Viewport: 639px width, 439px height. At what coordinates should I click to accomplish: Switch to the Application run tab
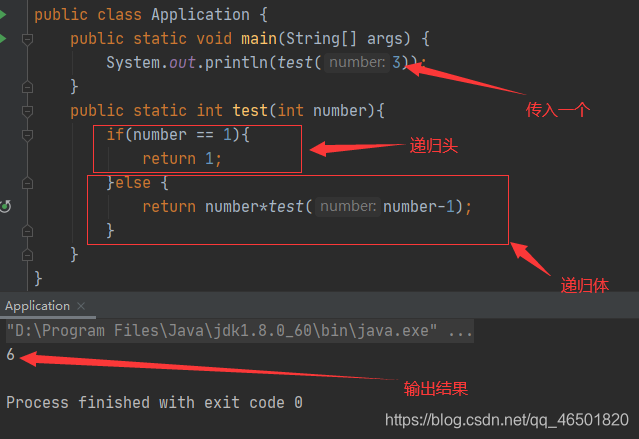37,306
